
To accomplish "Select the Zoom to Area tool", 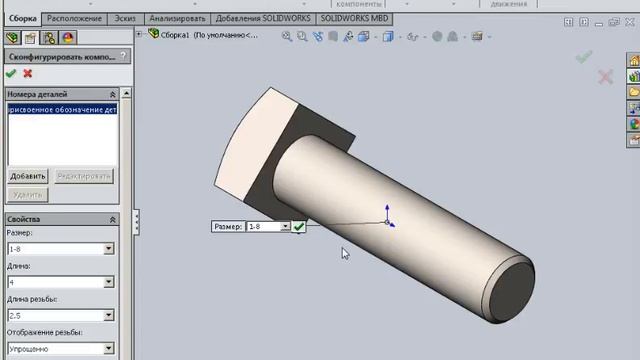I will pyautogui.click(x=302, y=36).
